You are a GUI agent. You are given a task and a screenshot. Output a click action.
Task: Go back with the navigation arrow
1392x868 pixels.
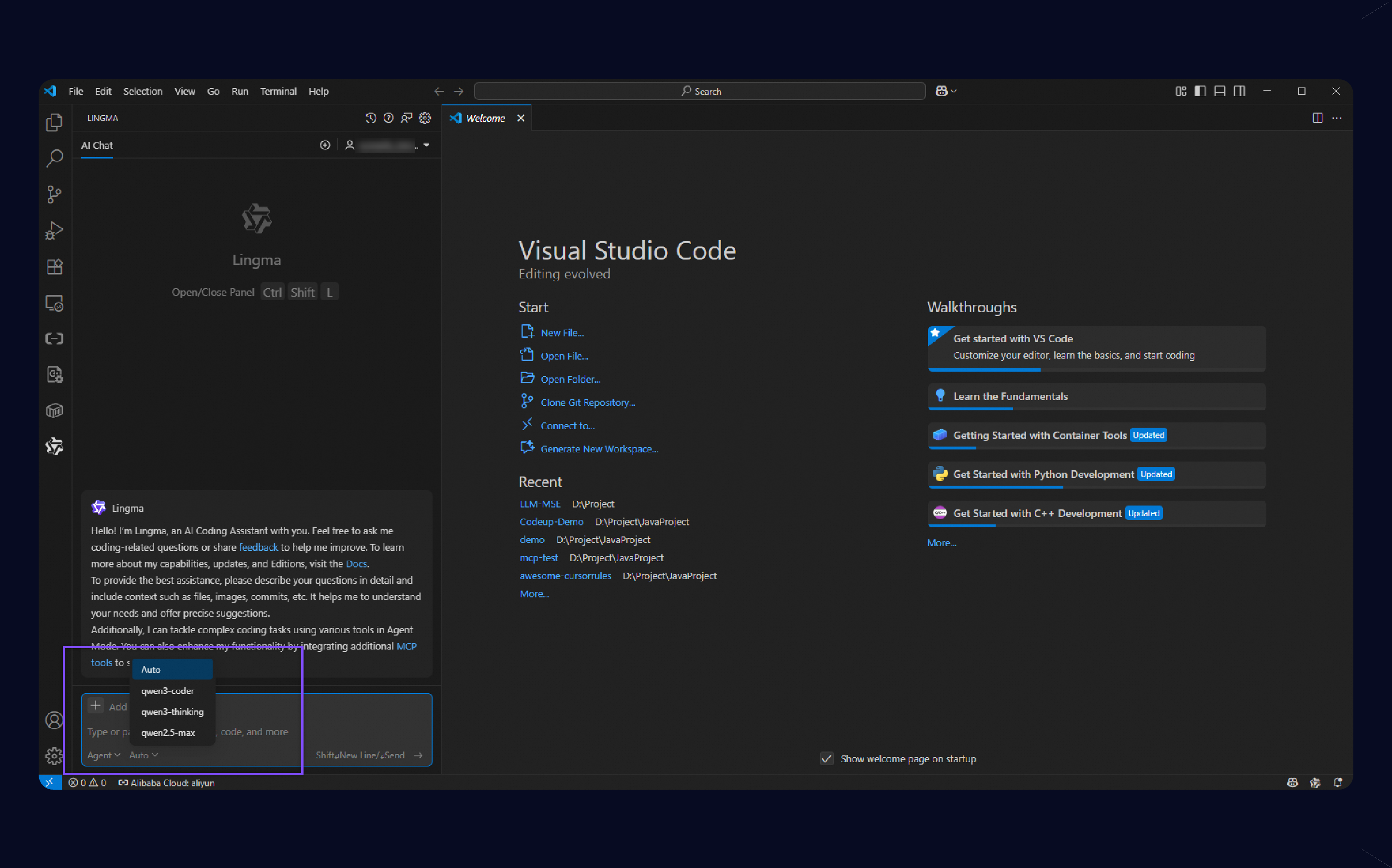point(439,91)
